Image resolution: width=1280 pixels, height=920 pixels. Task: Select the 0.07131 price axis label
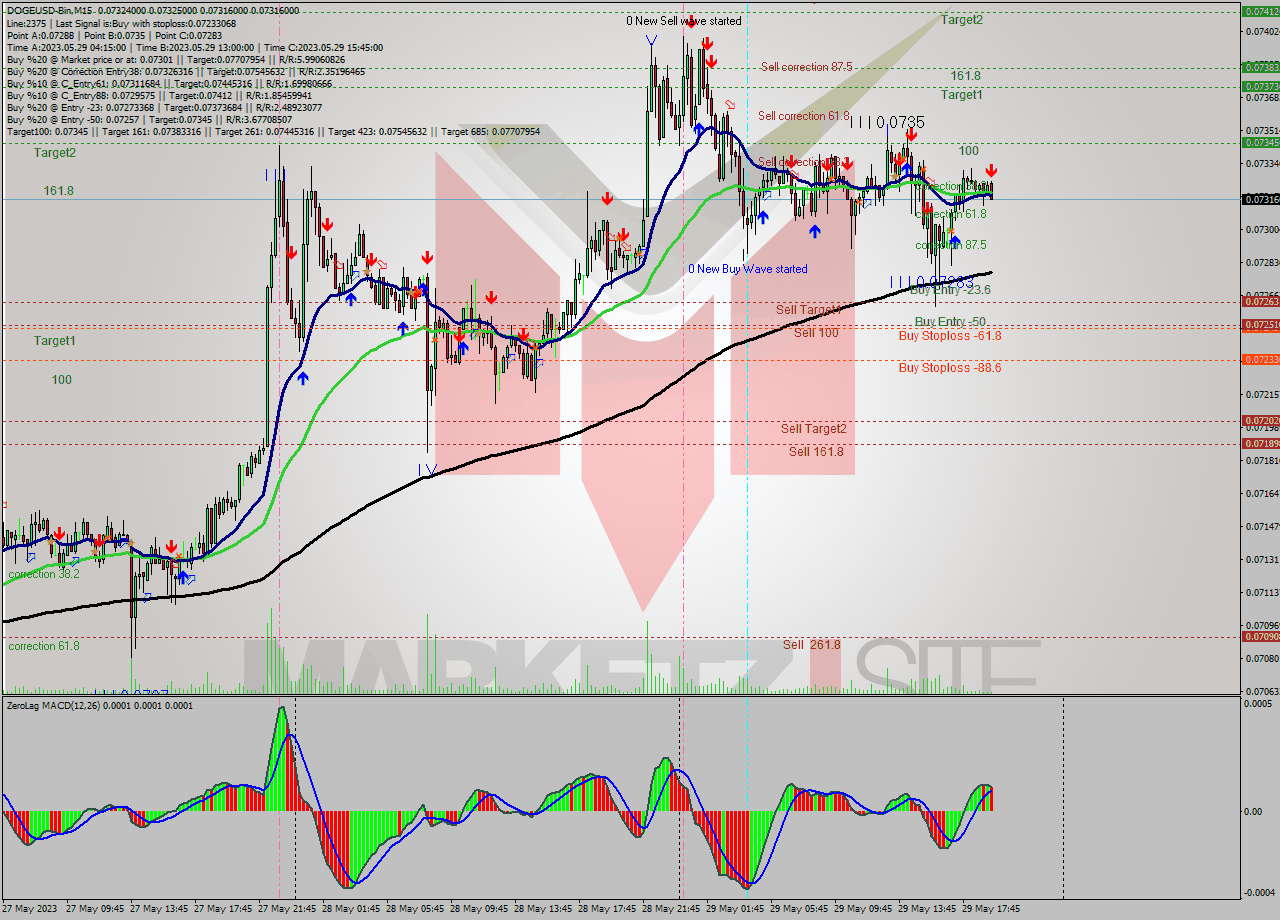tap(1263, 559)
